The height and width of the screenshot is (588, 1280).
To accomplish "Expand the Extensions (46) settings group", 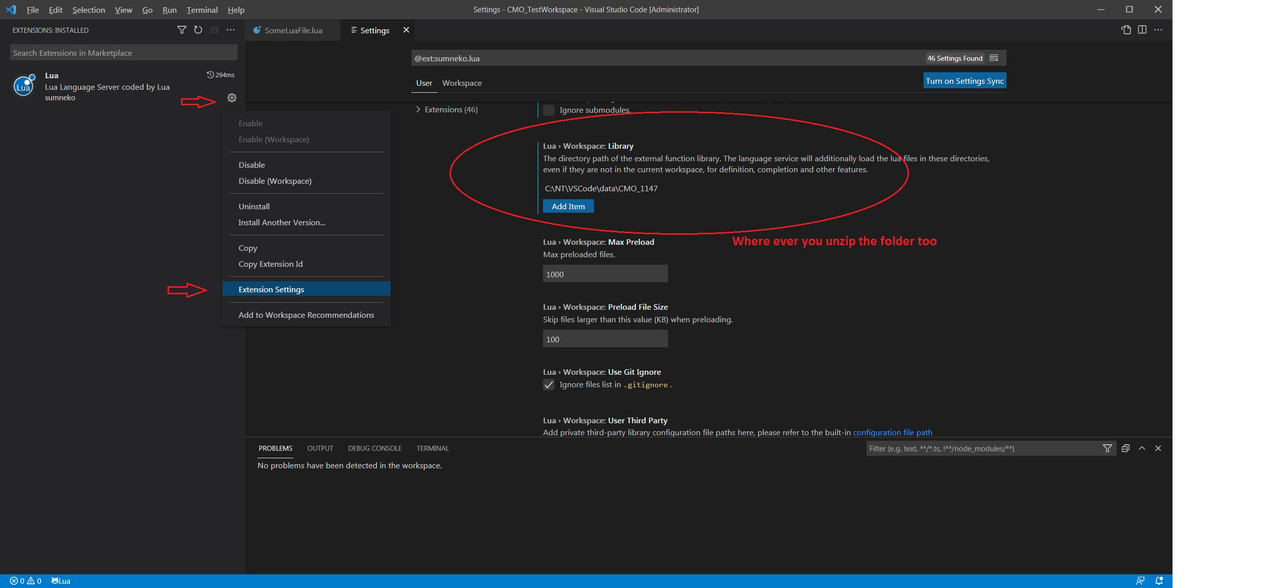I will [x=447, y=109].
